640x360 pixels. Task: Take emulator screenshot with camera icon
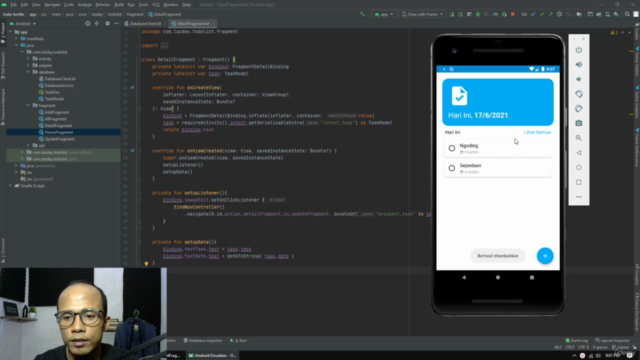click(579, 123)
